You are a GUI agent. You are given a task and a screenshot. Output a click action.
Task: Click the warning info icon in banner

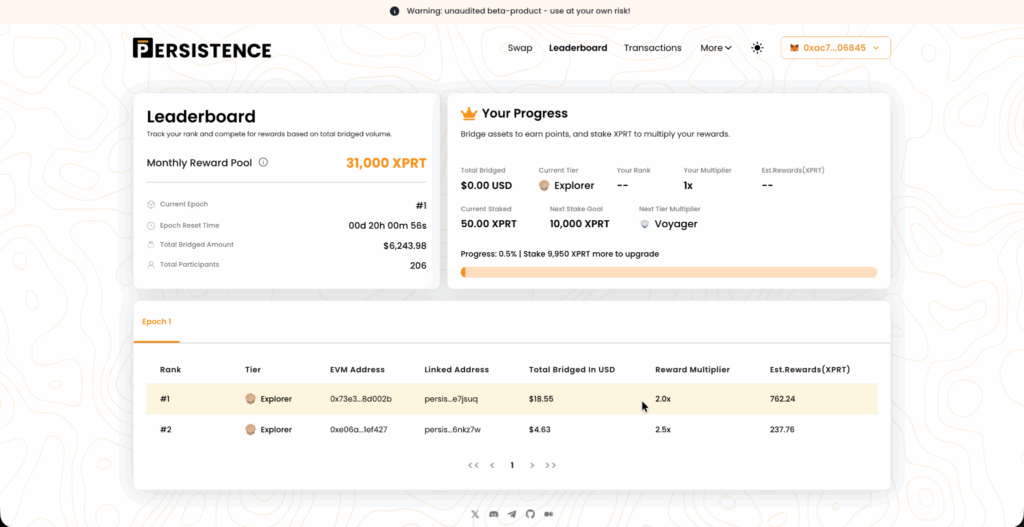(x=395, y=11)
